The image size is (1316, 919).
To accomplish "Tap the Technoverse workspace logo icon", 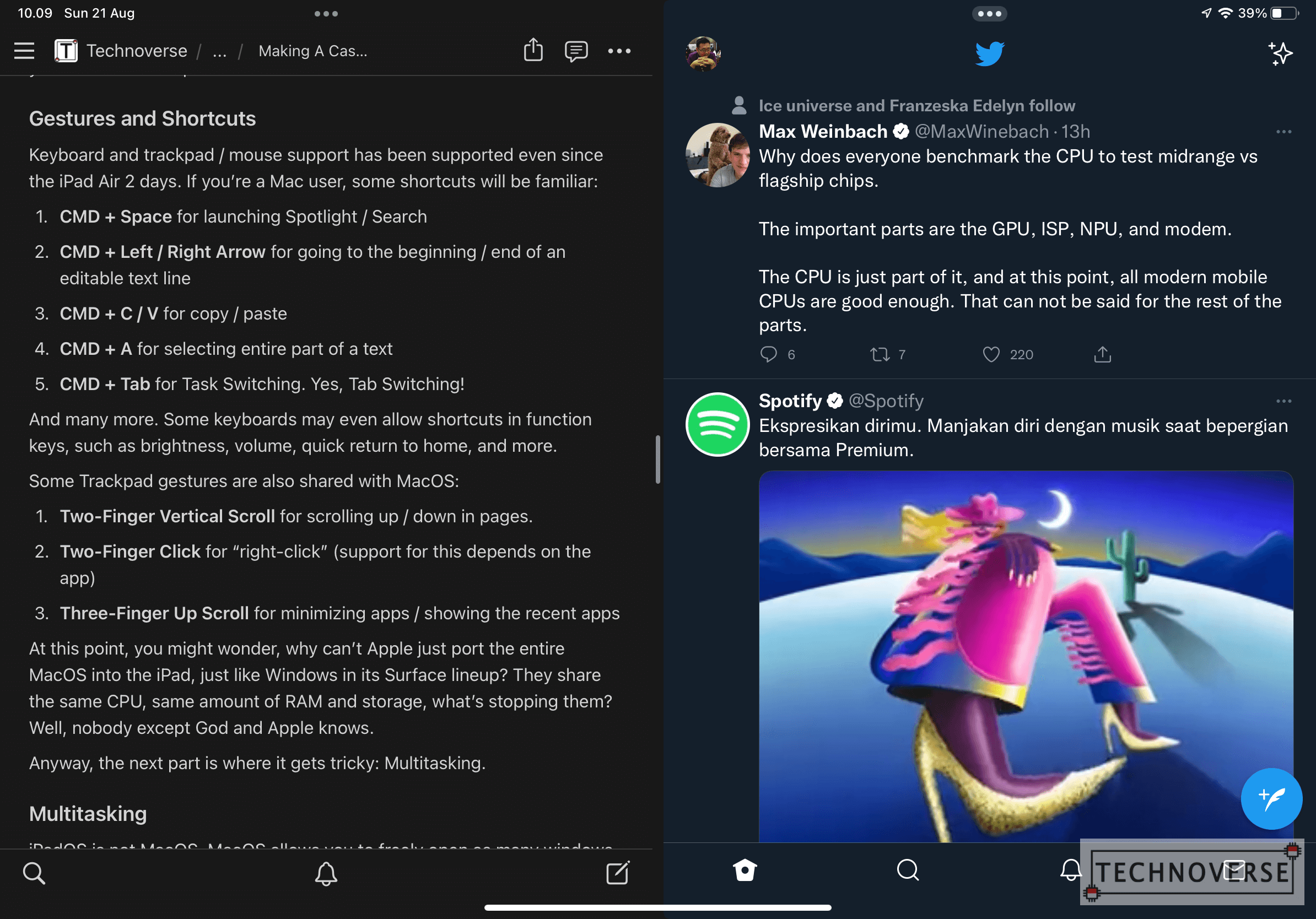I will point(66,51).
